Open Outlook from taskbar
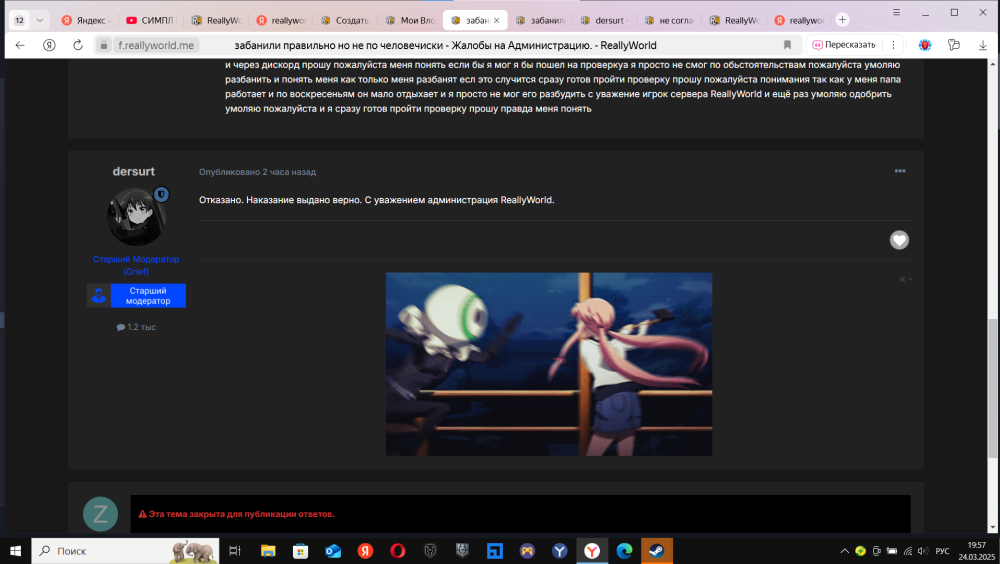The width and height of the screenshot is (1000, 564). (x=333, y=551)
